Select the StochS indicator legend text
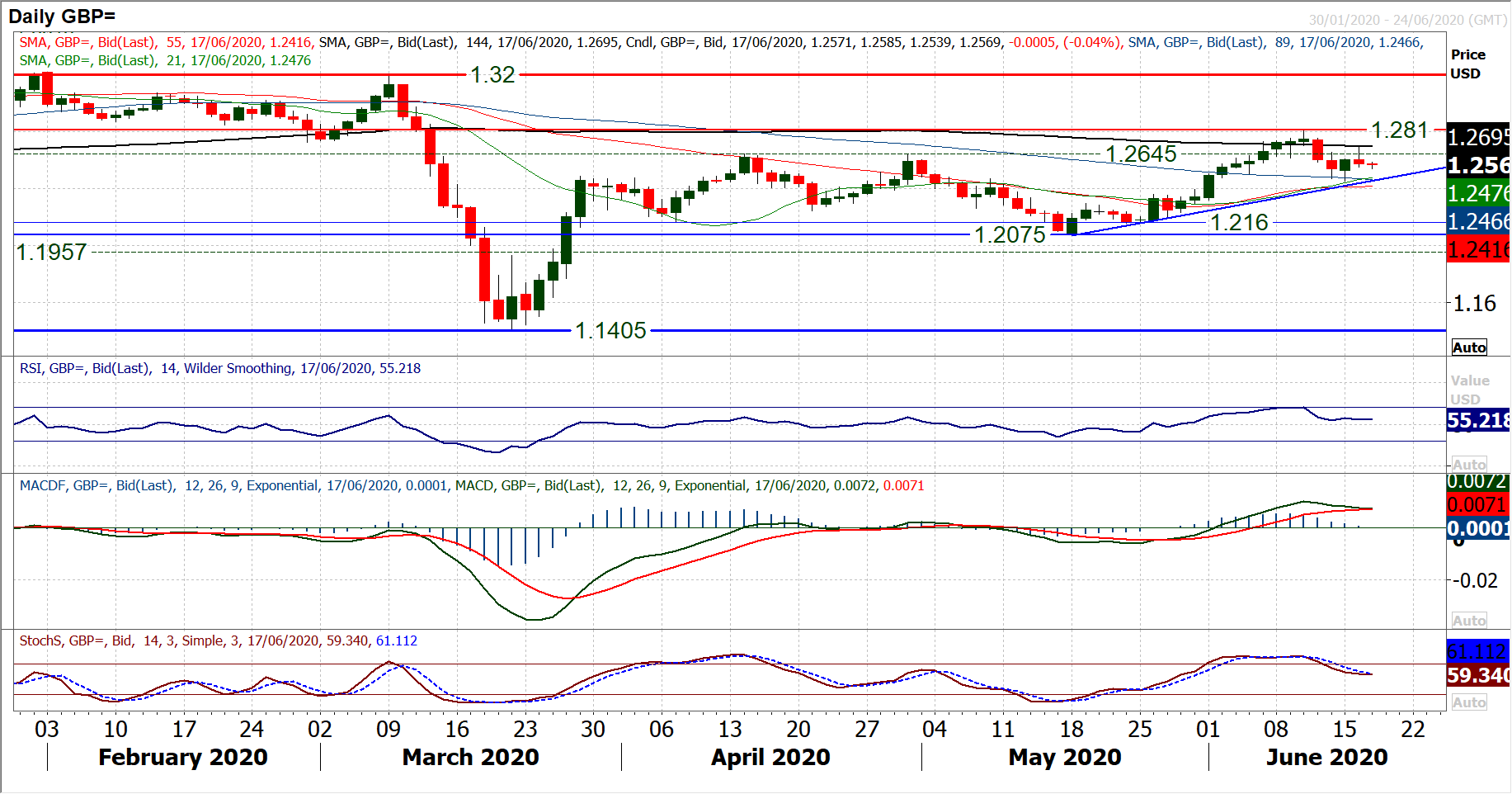 tap(218, 640)
